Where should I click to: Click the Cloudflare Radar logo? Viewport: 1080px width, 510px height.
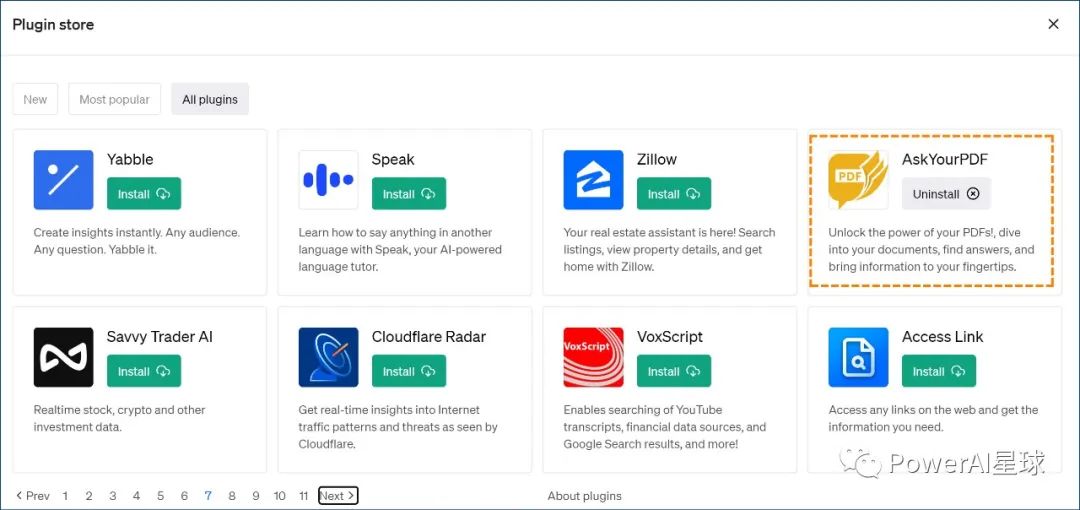pos(329,357)
